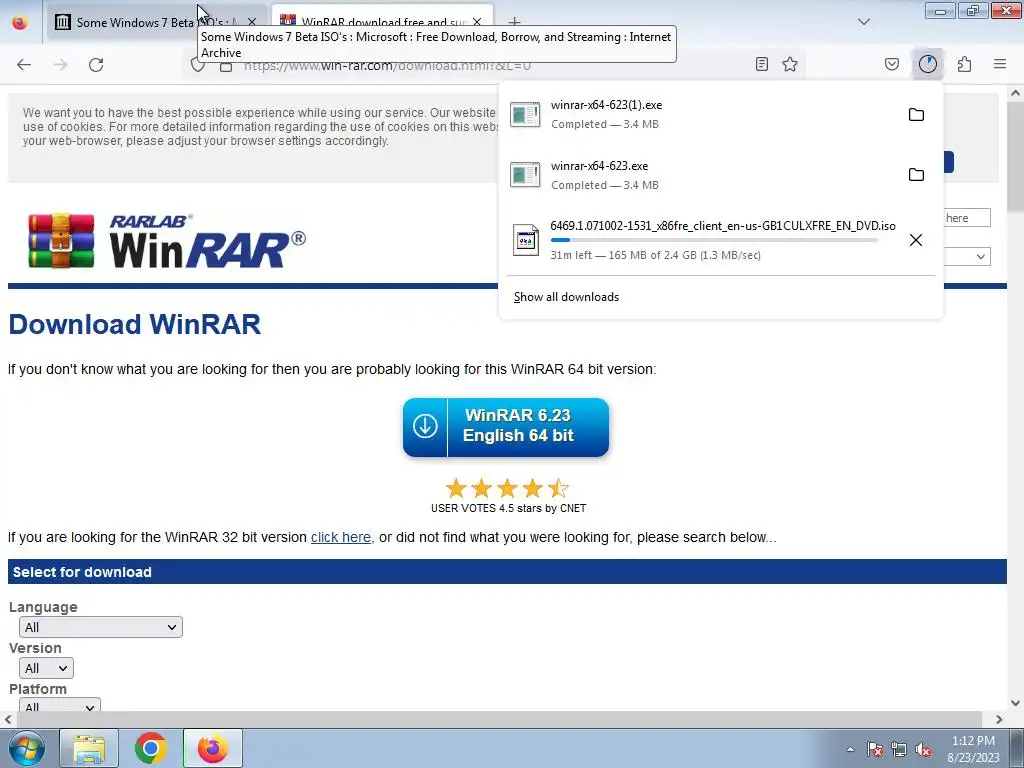Click the search field reading 'here'

pyautogui.click(x=967, y=218)
